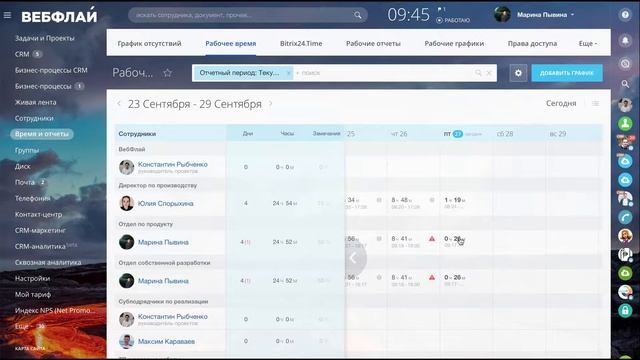Remove the Отчетный период filter chip
The image size is (640, 360).
point(288,73)
